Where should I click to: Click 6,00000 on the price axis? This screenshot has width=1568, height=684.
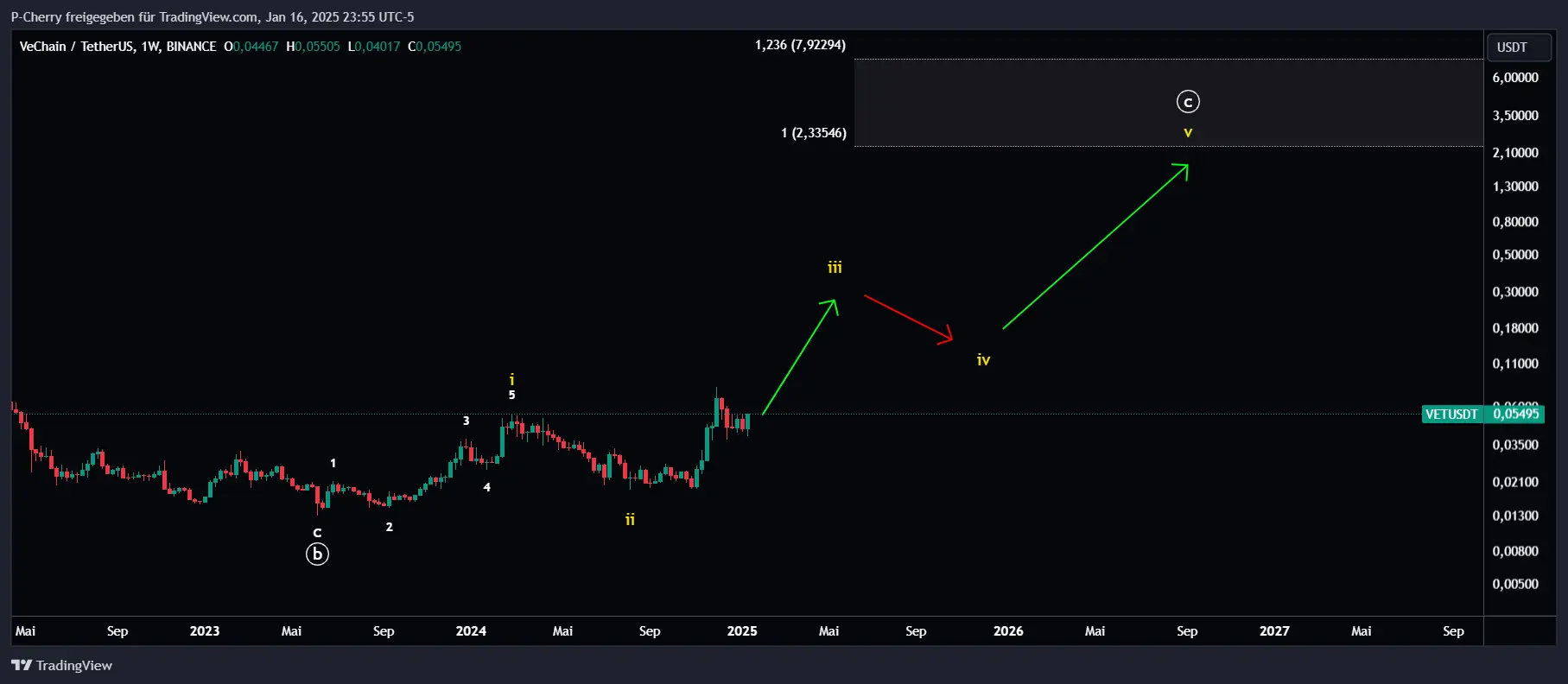pos(1515,78)
